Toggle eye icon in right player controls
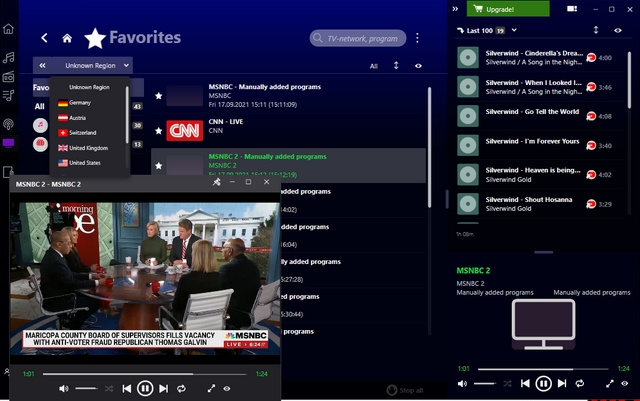Viewport: 640px width, 401px height. point(625,383)
